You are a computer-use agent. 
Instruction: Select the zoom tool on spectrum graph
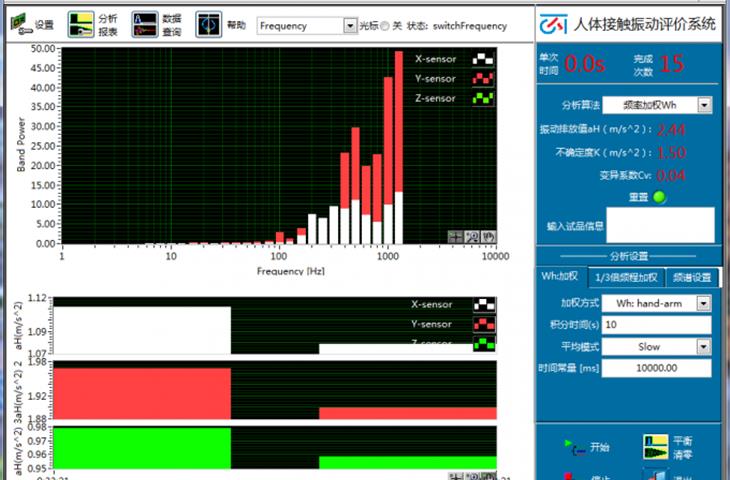(x=472, y=237)
